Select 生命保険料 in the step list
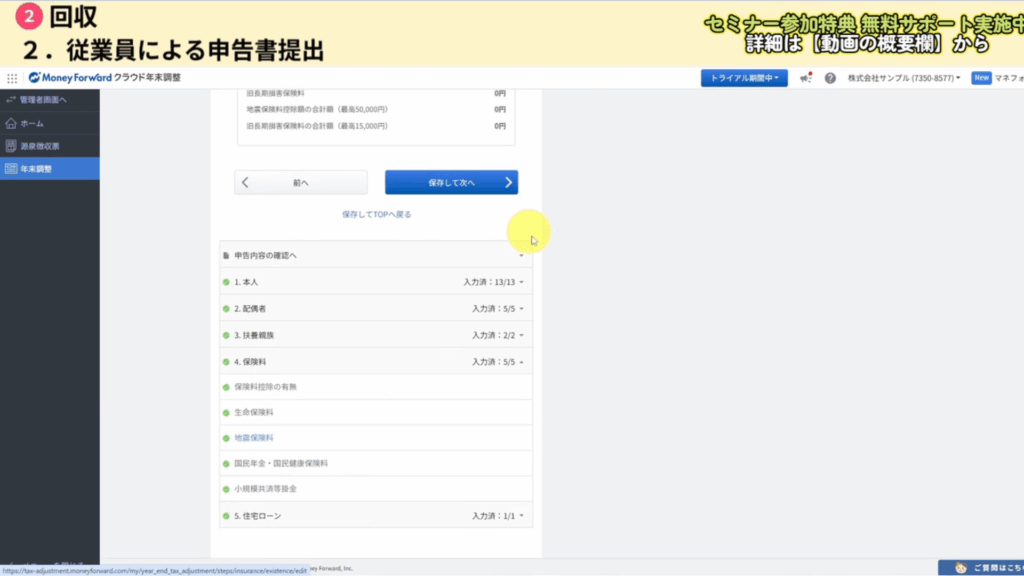Image resolution: width=1024 pixels, height=576 pixels. point(254,412)
